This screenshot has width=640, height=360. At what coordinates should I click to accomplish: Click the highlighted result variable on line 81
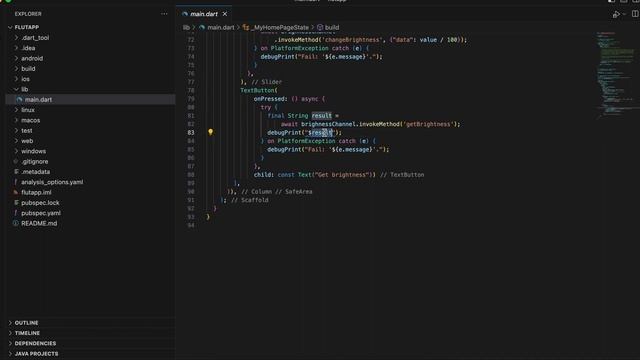pos(322,116)
